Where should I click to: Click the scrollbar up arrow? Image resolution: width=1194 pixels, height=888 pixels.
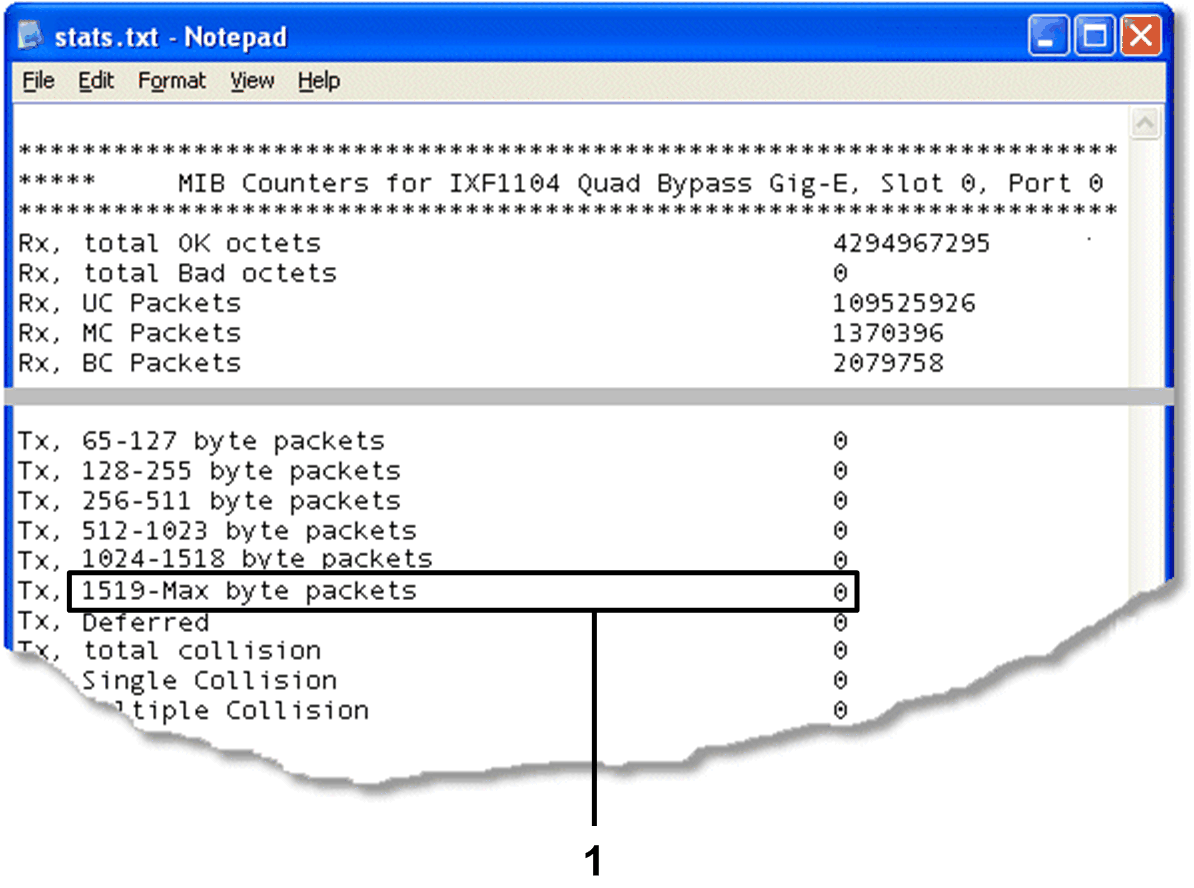click(1146, 122)
